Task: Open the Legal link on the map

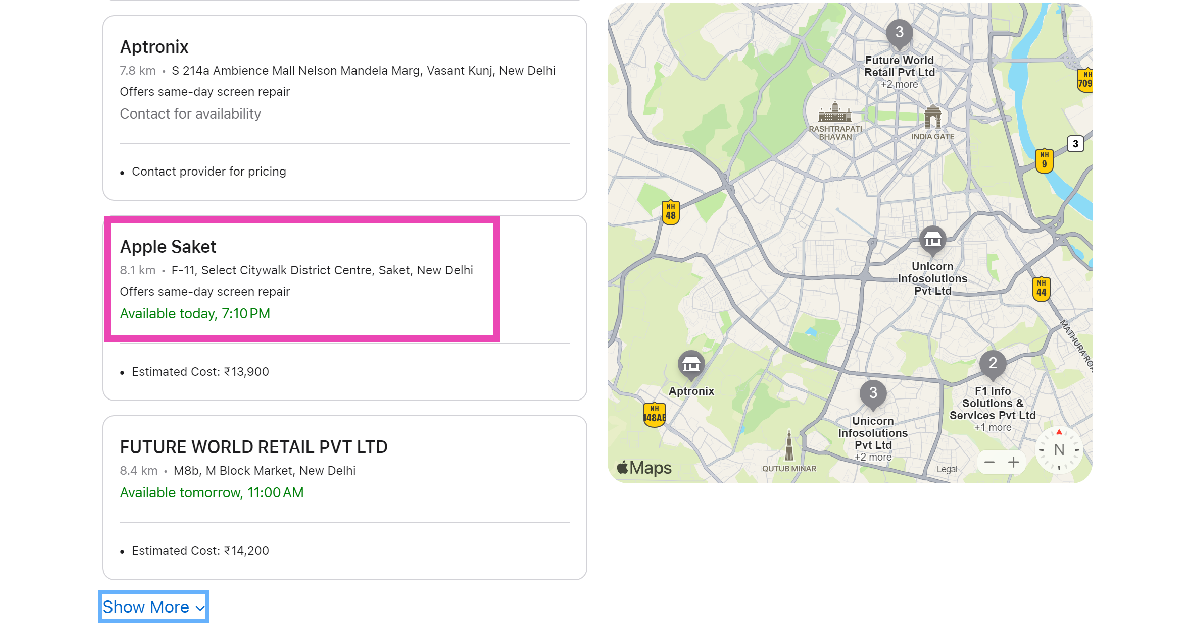Action: (x=947, y=469)
